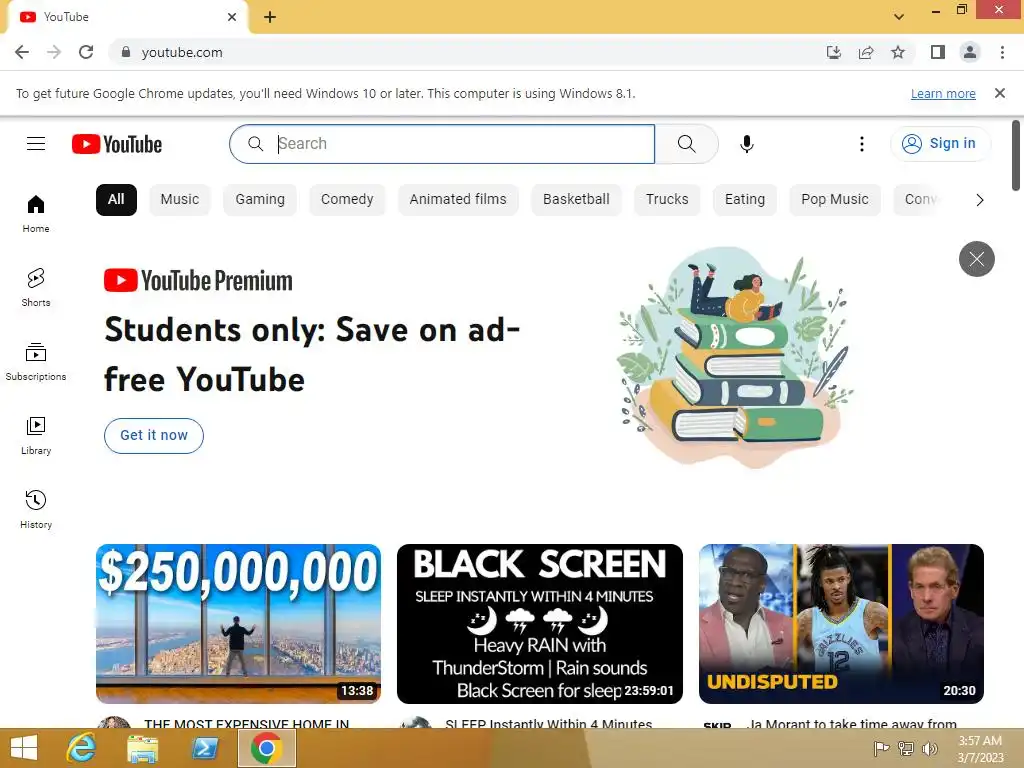
Task: Open the YouTube hamburger guide menu
Action: (36, 144)
